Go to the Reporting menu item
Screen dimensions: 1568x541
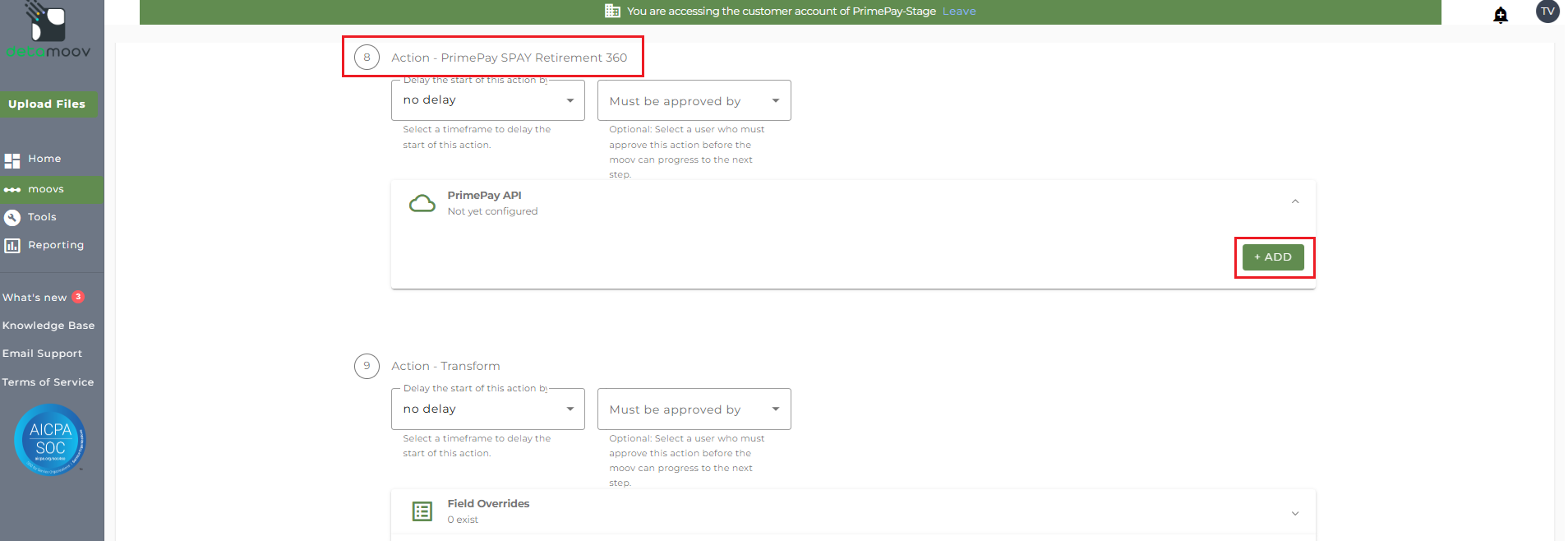point(56,245)
